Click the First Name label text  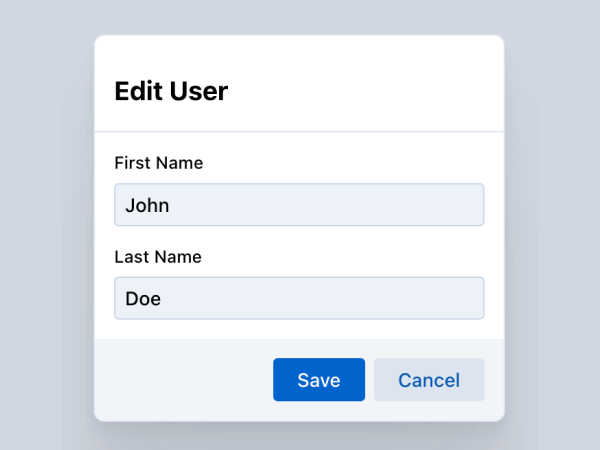click(159, 162)
